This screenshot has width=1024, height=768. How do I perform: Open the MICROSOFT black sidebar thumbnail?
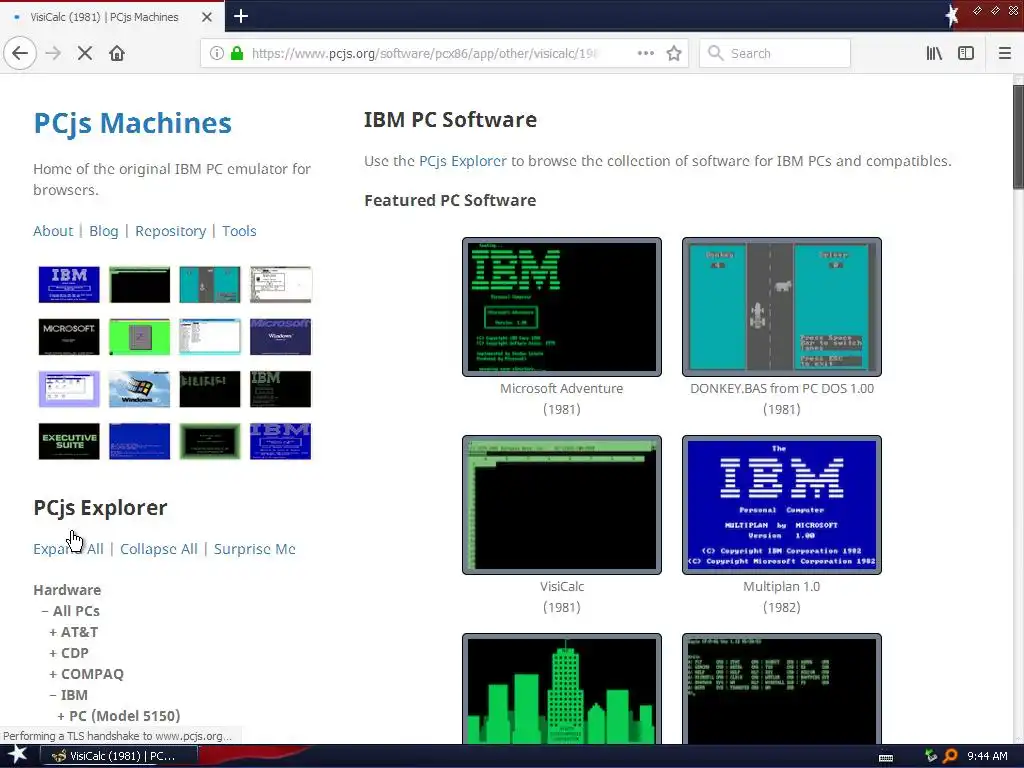pos(69,337)
